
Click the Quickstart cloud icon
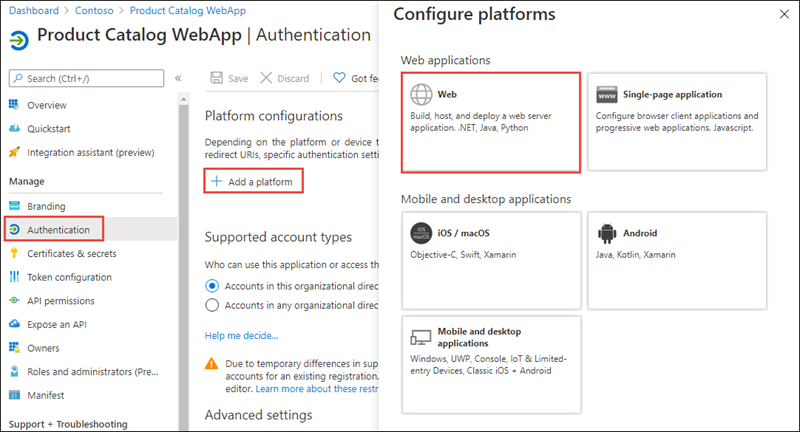(14, 128)
